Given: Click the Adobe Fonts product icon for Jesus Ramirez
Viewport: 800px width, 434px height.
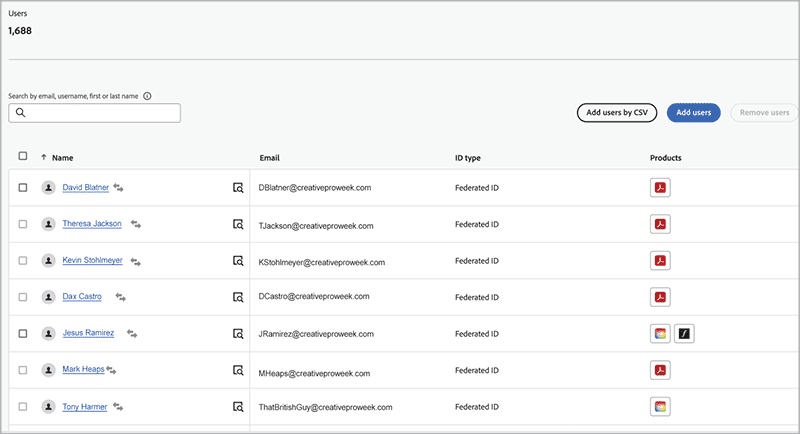Looking at the screenshot, I should pyautogui.click(x=684, y=334).
